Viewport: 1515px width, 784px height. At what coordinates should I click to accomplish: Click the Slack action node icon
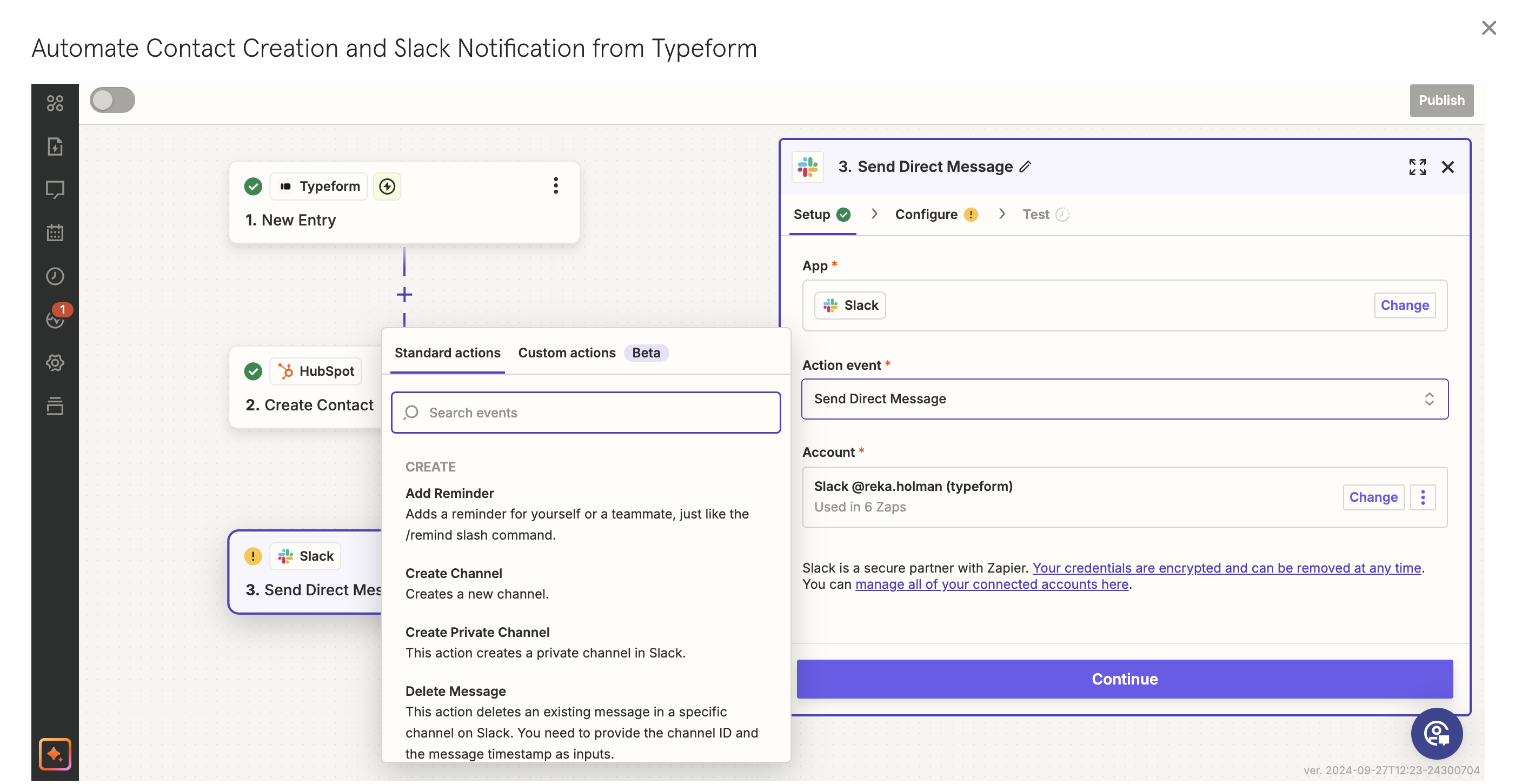pyautogui.click(x=286, y=555)
